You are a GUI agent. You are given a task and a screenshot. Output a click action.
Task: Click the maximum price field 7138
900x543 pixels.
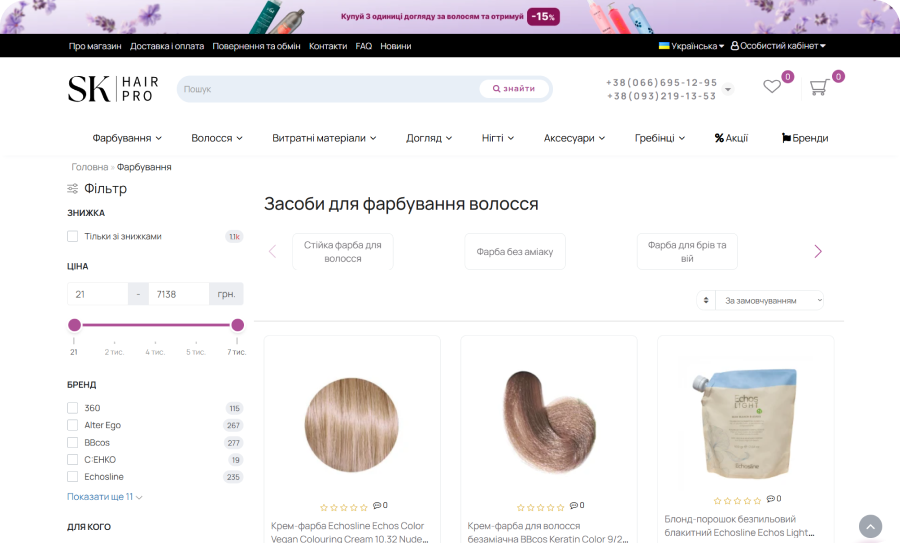tap(179, 294)
